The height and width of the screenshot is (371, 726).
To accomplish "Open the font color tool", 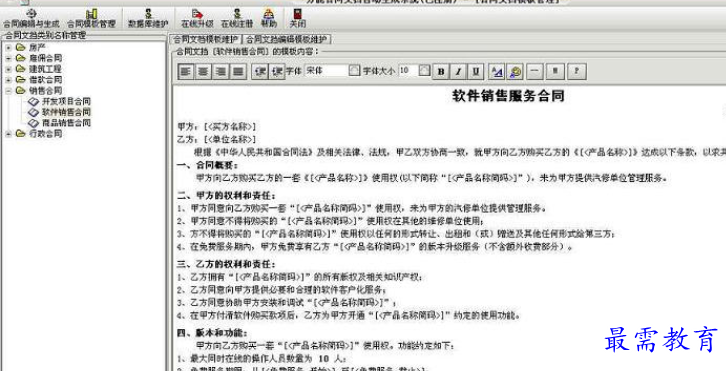I will coord(497,71).
